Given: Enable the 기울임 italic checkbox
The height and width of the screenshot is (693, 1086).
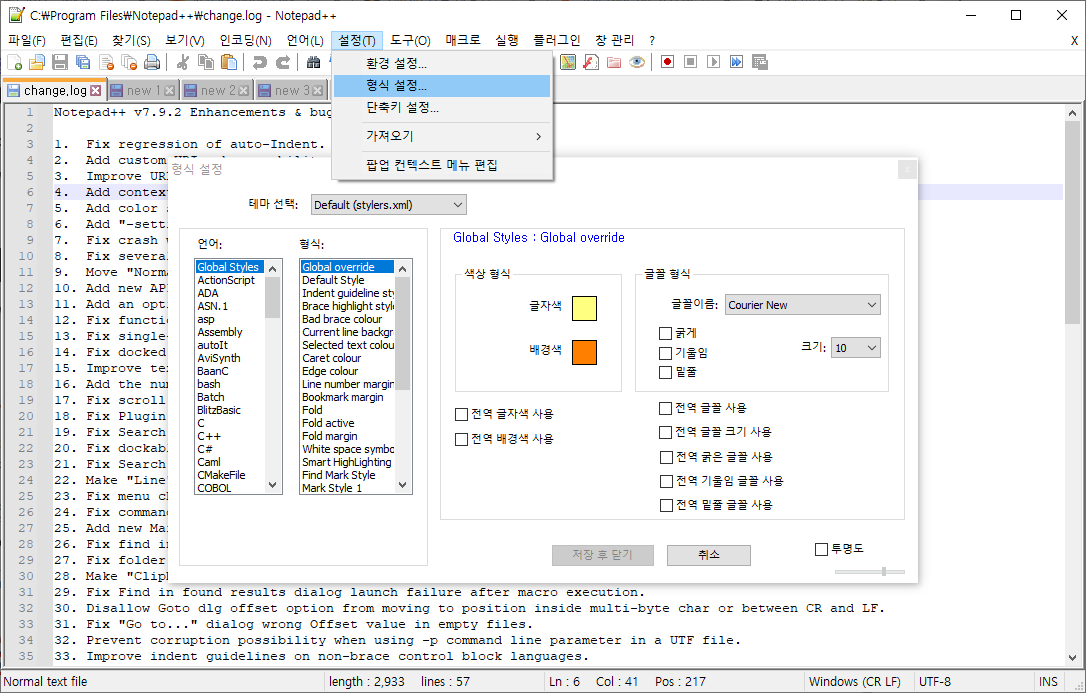Looking at the screenshot, I should tap(666, 354).
